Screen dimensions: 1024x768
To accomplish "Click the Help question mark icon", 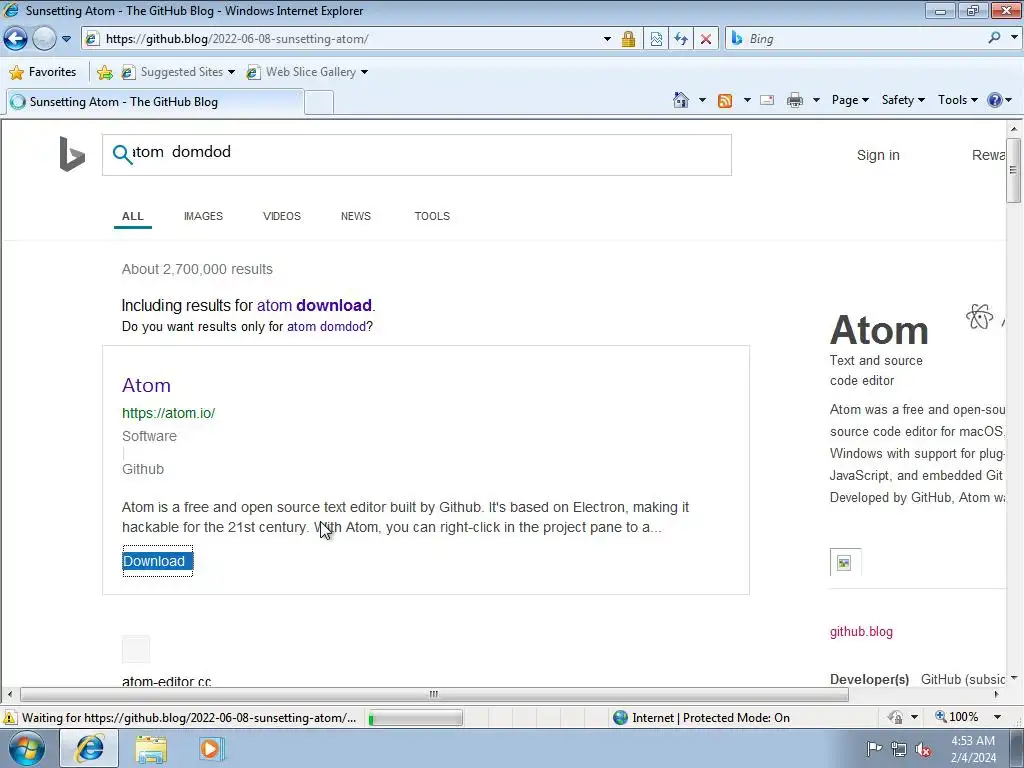I will 995,100.
